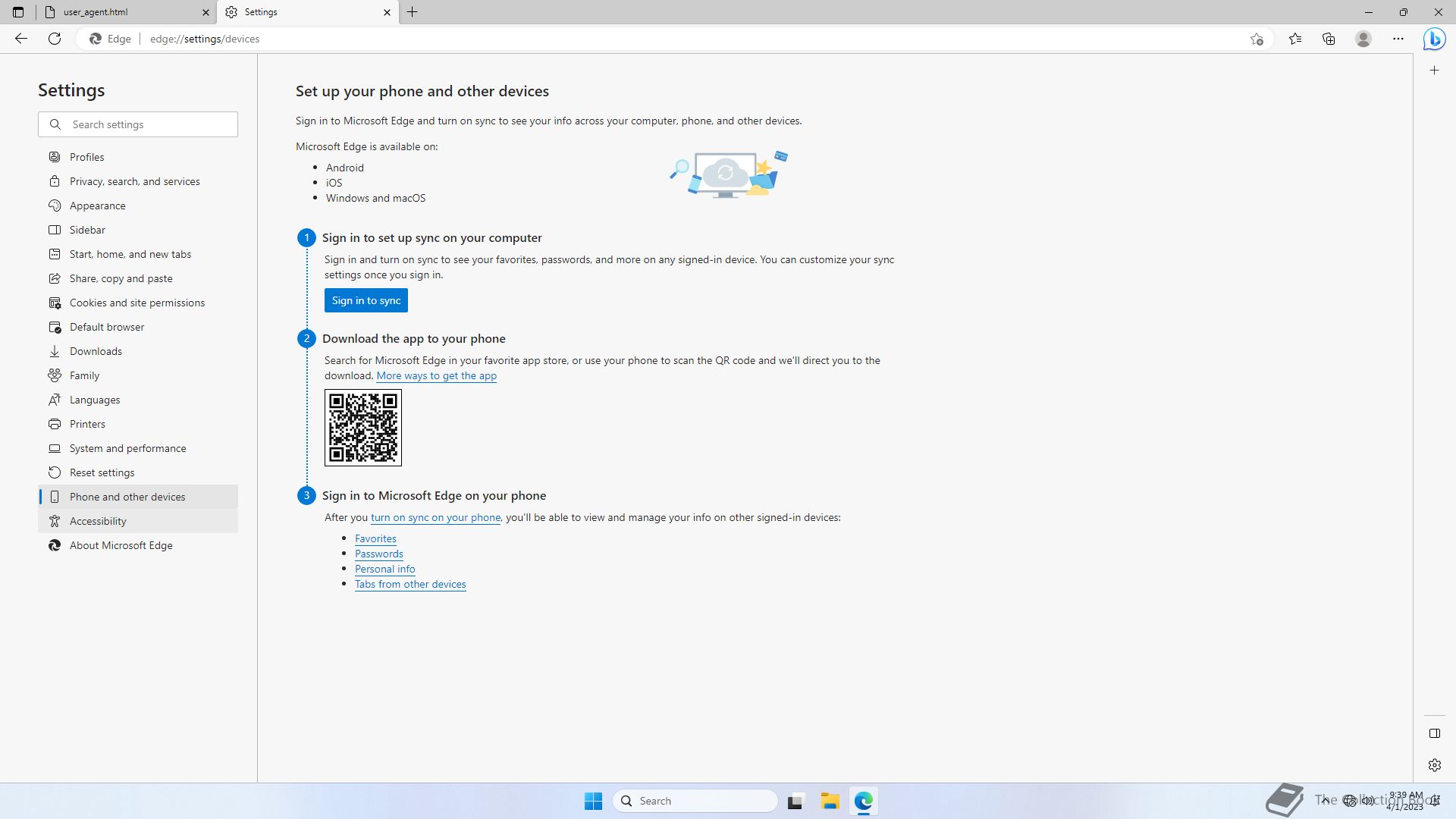Close the Settings tab

coord(387,12)
